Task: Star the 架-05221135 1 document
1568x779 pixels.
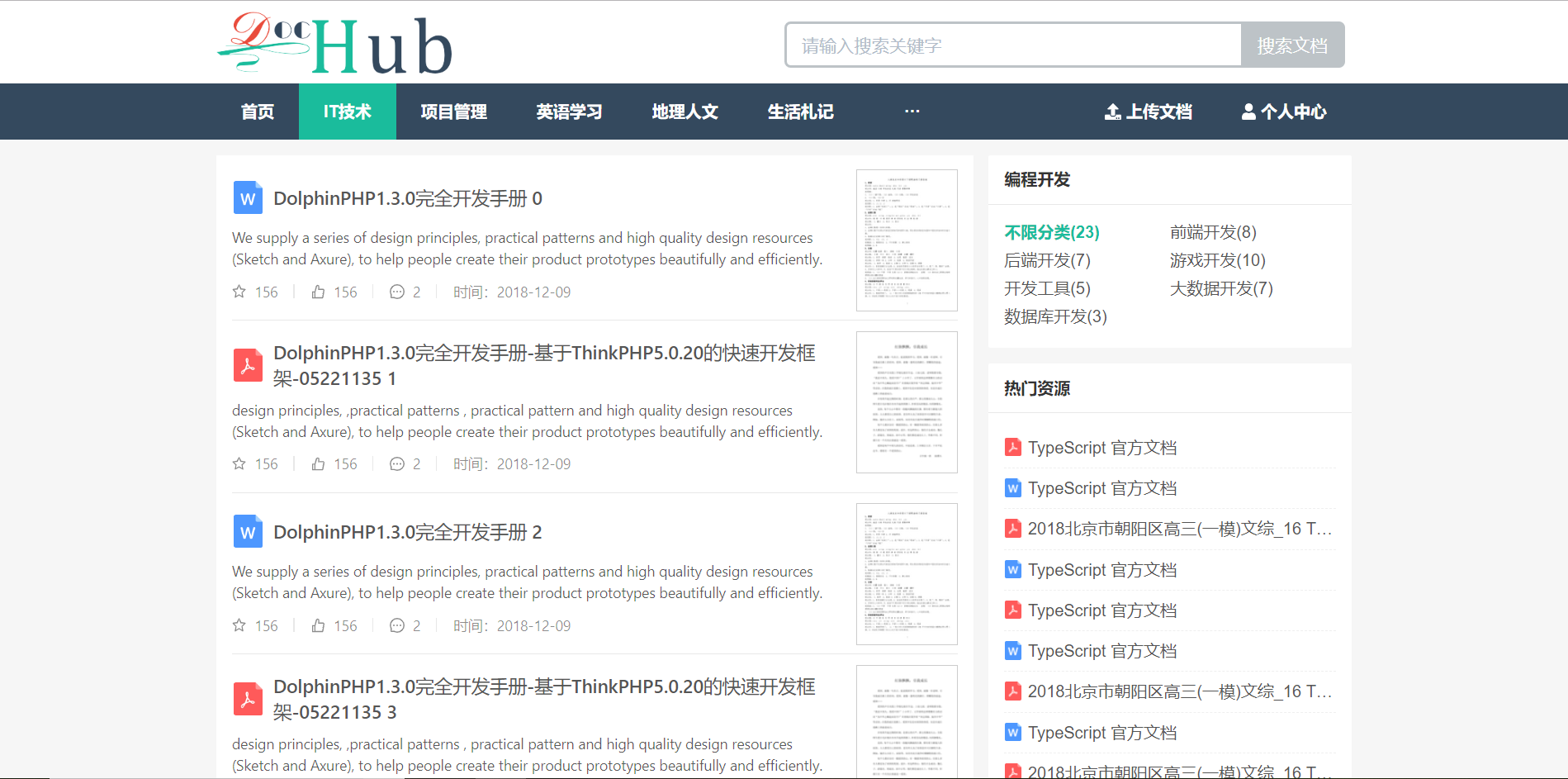Action: pyautogui.click(x=239, y=463)
